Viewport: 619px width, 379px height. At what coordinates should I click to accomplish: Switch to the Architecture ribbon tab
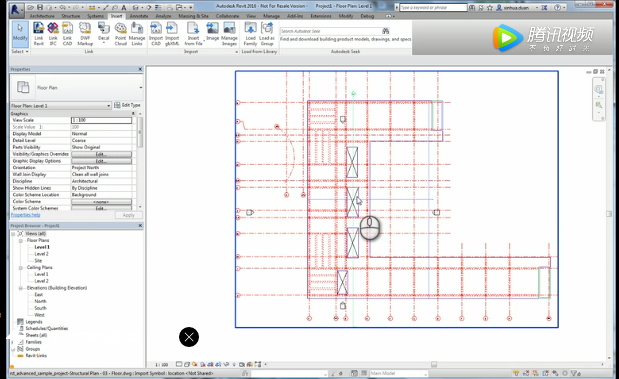click(x=42, y=16)
